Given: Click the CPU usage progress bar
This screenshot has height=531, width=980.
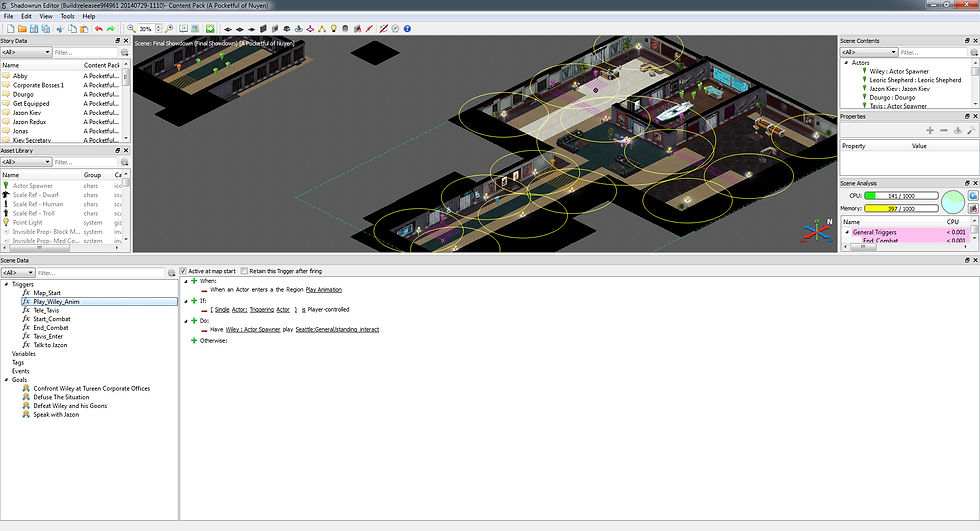Looking at the screenshot, I should coord(901,196).
